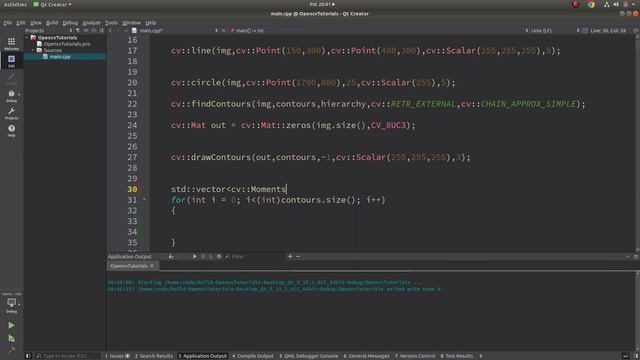
Task: Build the project with the hammer icon
Action: pyautogui.click(x=11, y=349)
